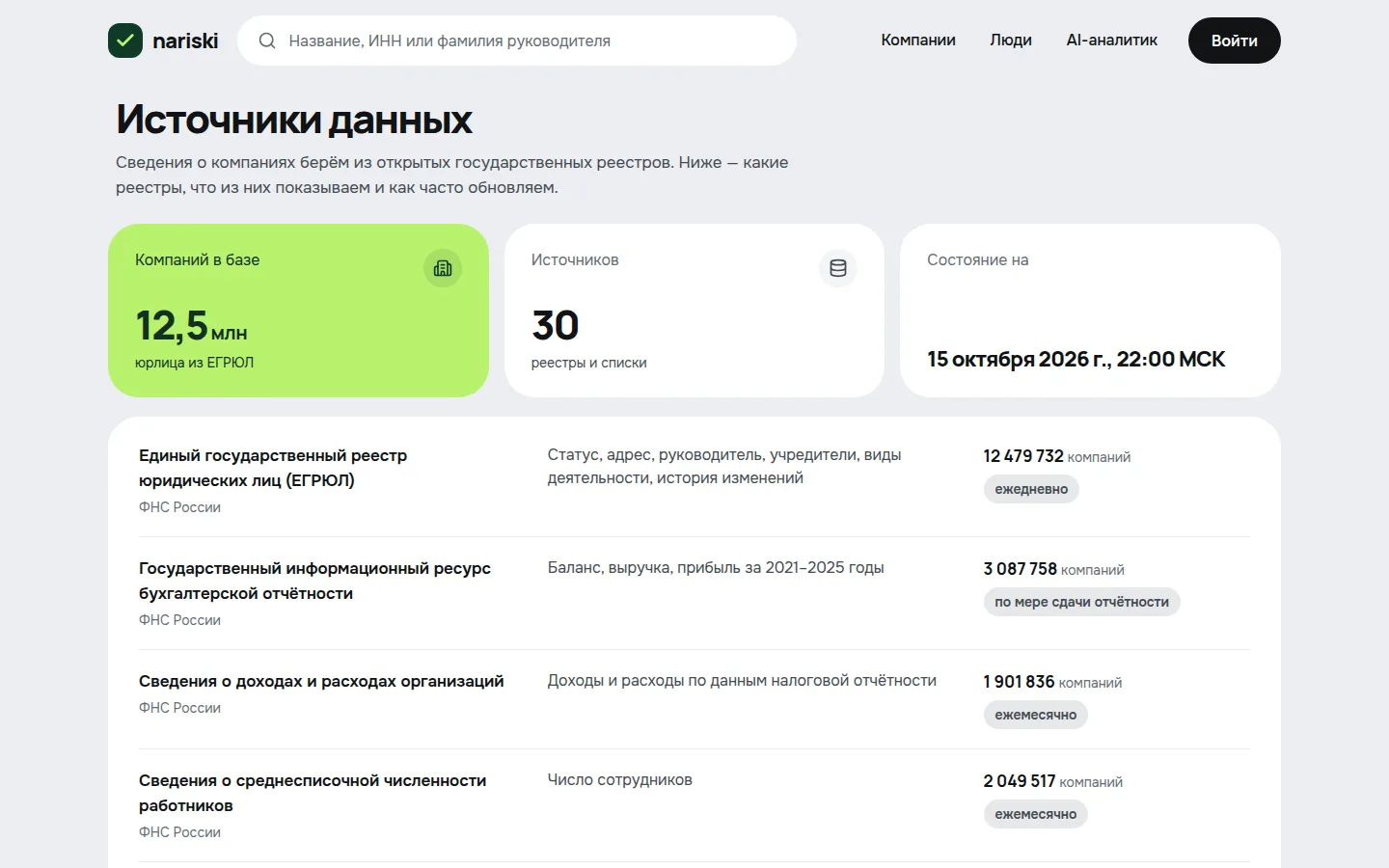Click the ежедневно badge
The image size is (1389, 868).
coord(1031,489)
